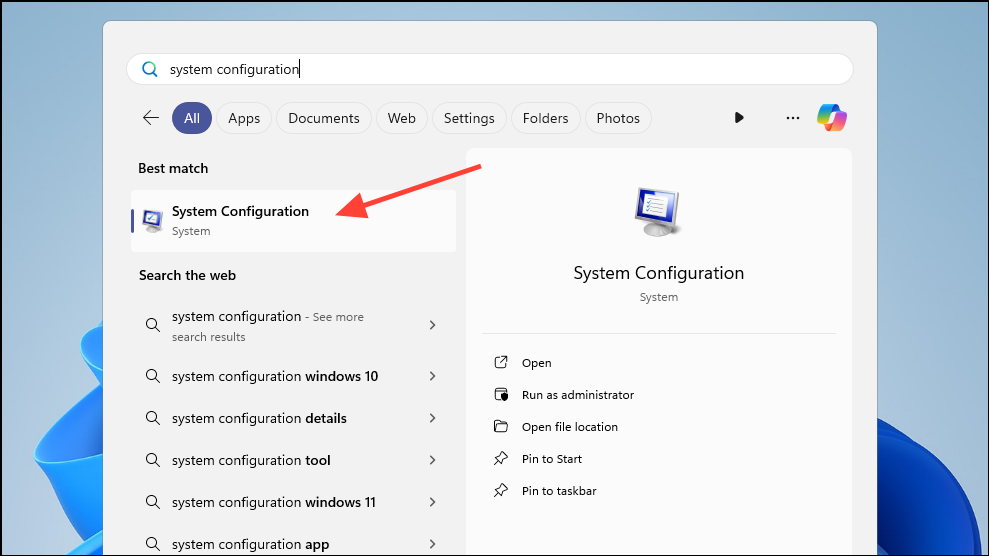Click System Configuration title in preview pane

[658, 273]
